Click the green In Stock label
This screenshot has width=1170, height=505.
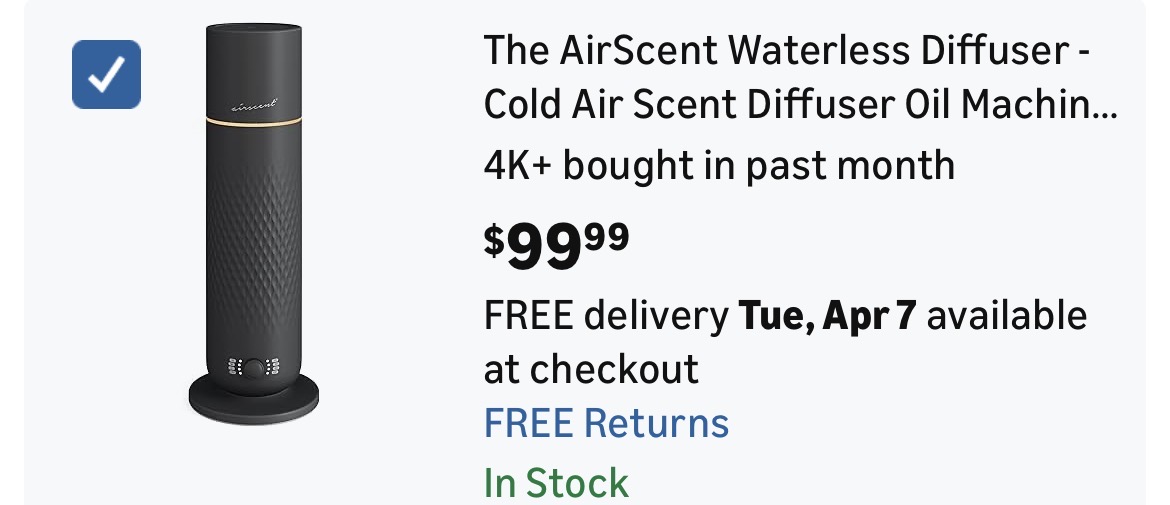coord(556,483)
